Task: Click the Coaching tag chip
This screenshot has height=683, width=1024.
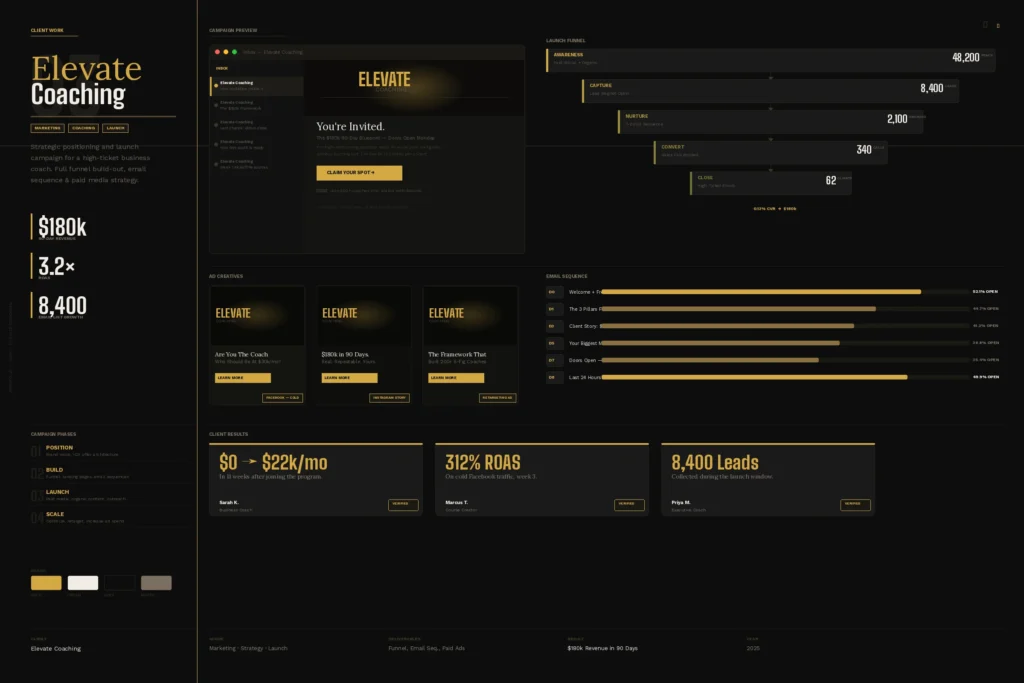Action: (83, 128)
